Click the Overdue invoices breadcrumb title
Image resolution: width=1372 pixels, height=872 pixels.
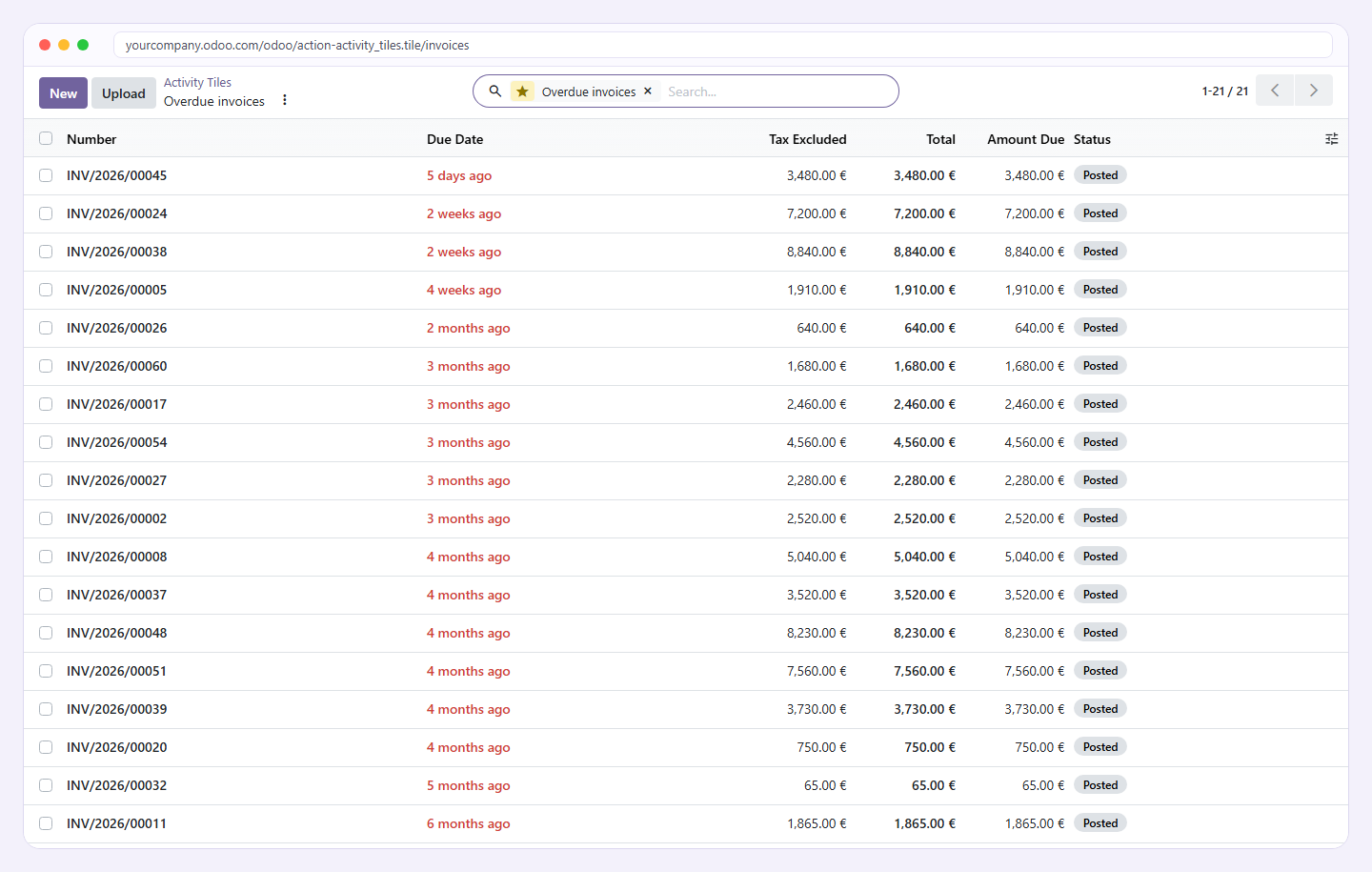214,101
